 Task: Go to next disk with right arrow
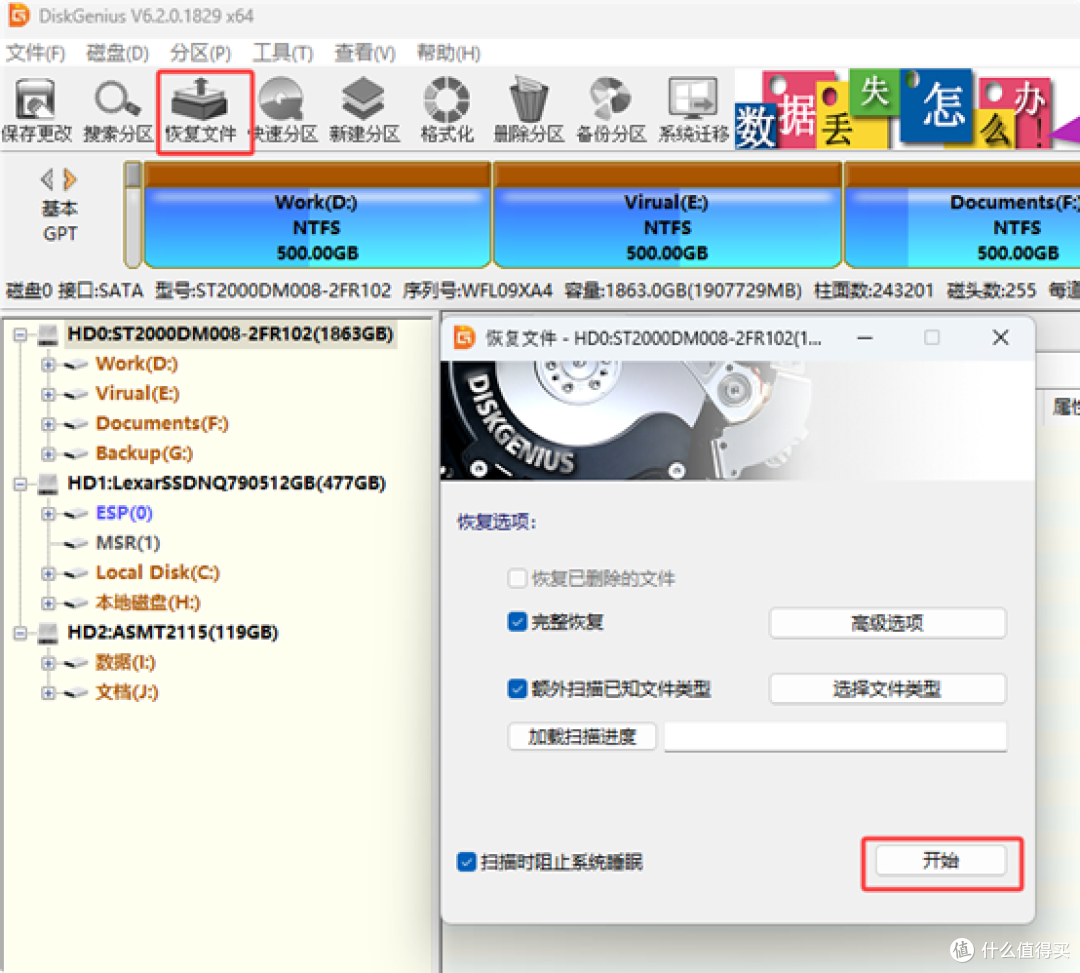[x=69, y=180]
